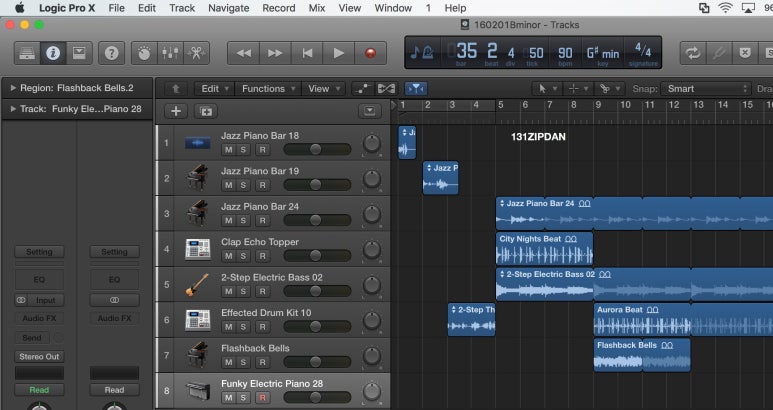Viewport: 773px width, 410px height.
Task: Open the File menu
Action: click(116, 8)
